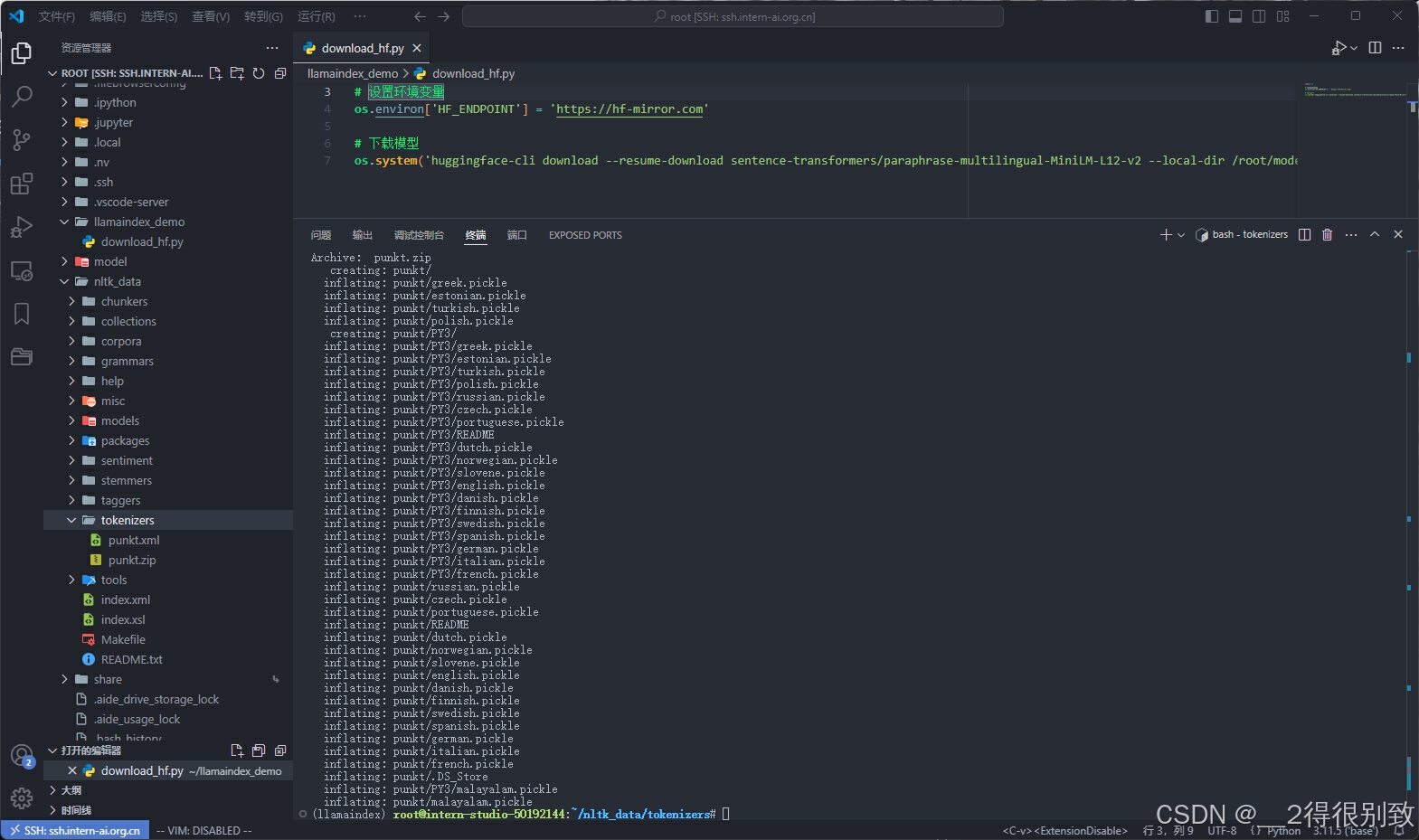Image resolution: width=1419 pixels, height=840 pixels.
Task: Maximize the terminal panel size
Action: point(1375,234)
